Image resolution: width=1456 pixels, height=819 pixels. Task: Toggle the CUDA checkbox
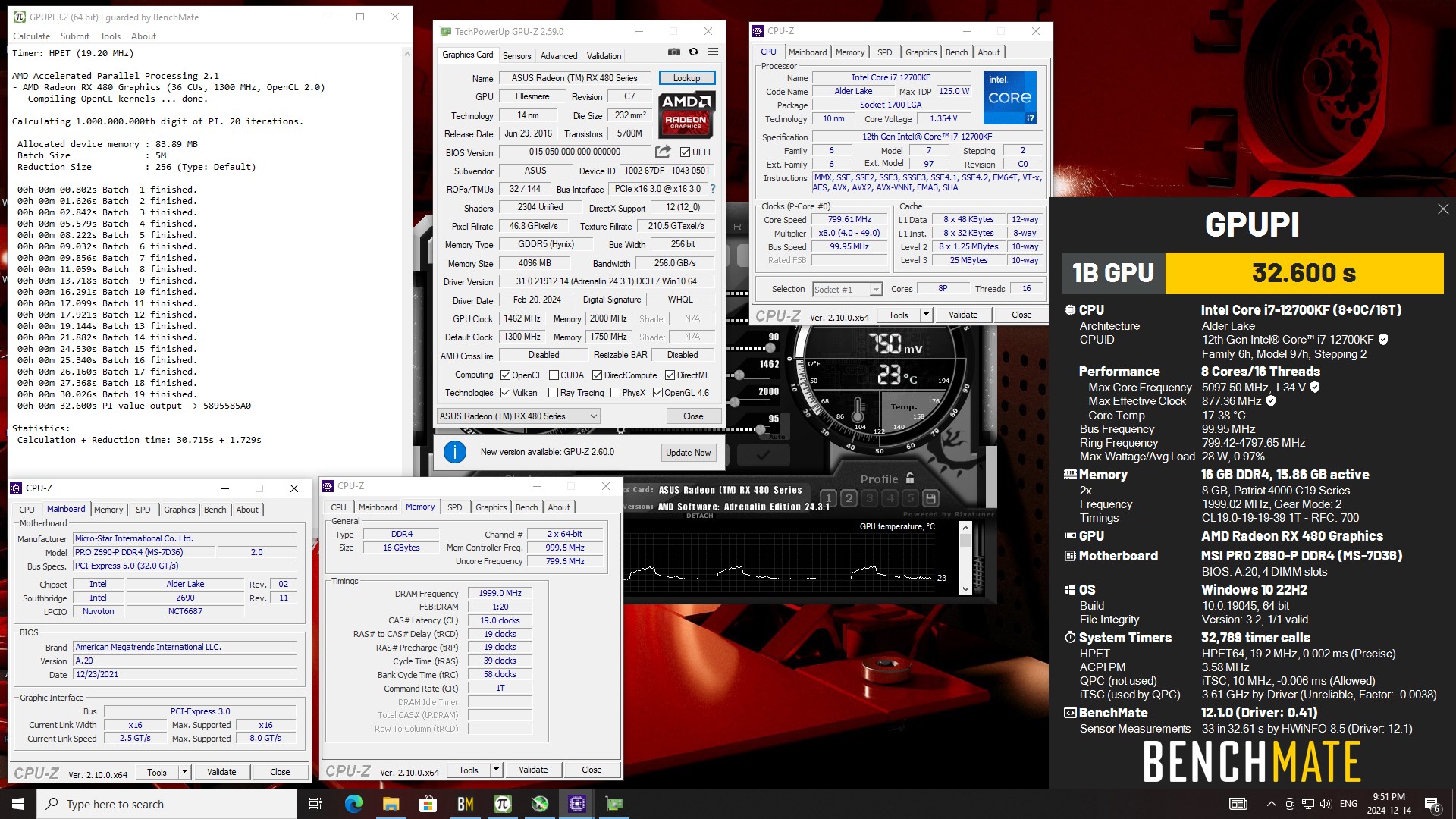pos(554,375)
